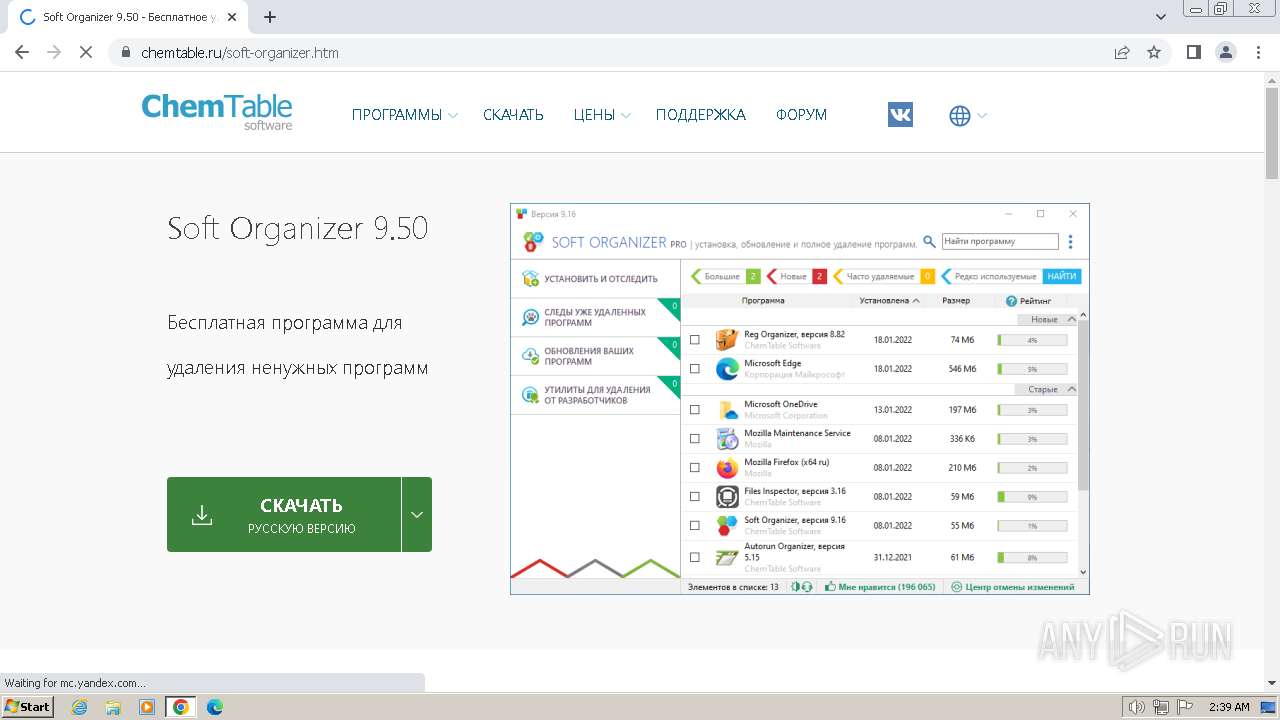Open the ФОРУМ nav menu item

801,115
